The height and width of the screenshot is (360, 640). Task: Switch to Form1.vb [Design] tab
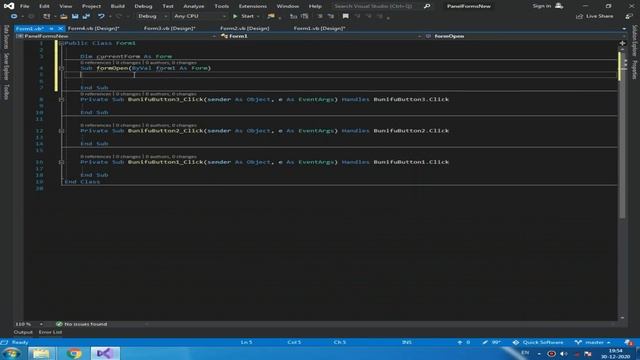point(319,29)
